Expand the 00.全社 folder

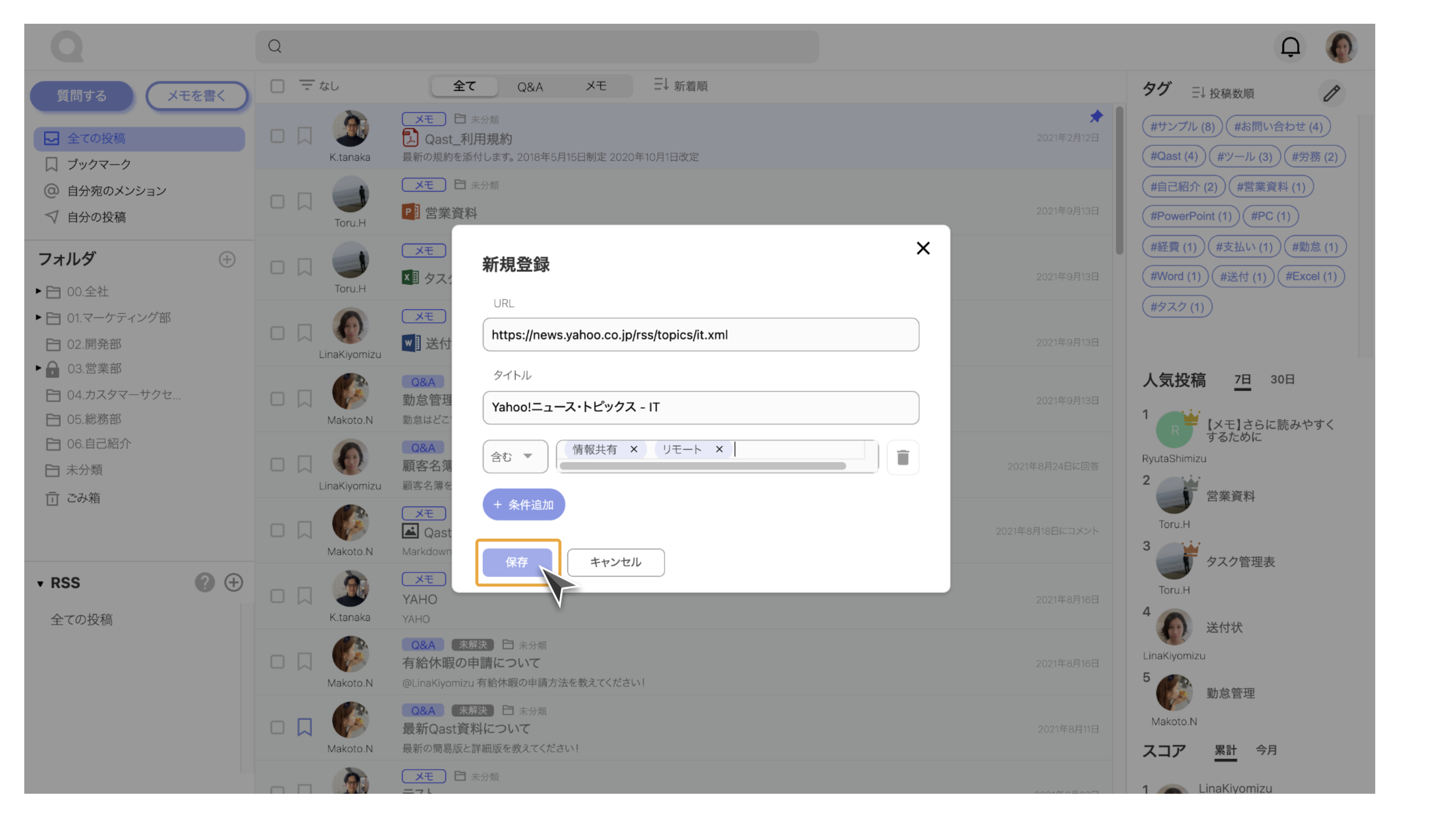pos(38,291)
